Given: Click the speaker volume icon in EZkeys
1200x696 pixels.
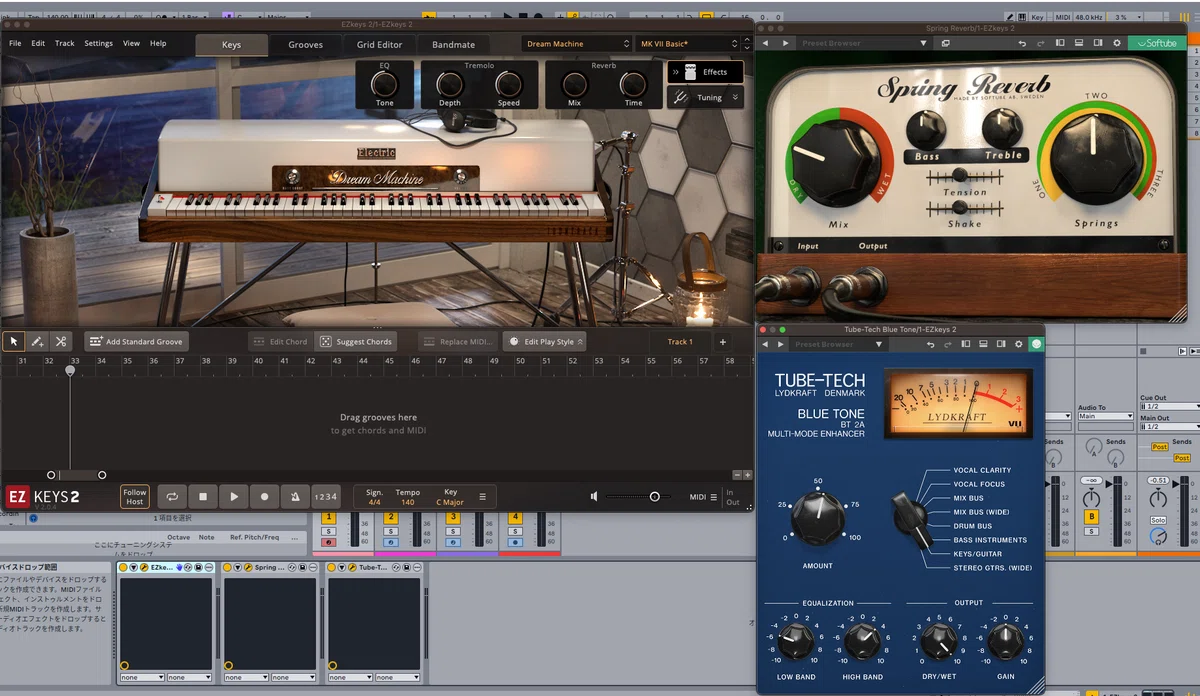Looking at the screenshot, I should pos(594,496).
